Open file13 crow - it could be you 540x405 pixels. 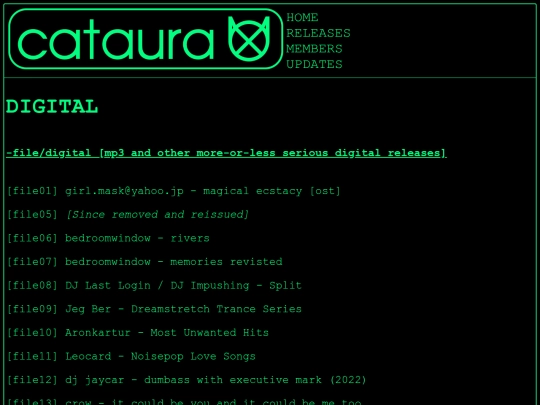click(184, 402)
